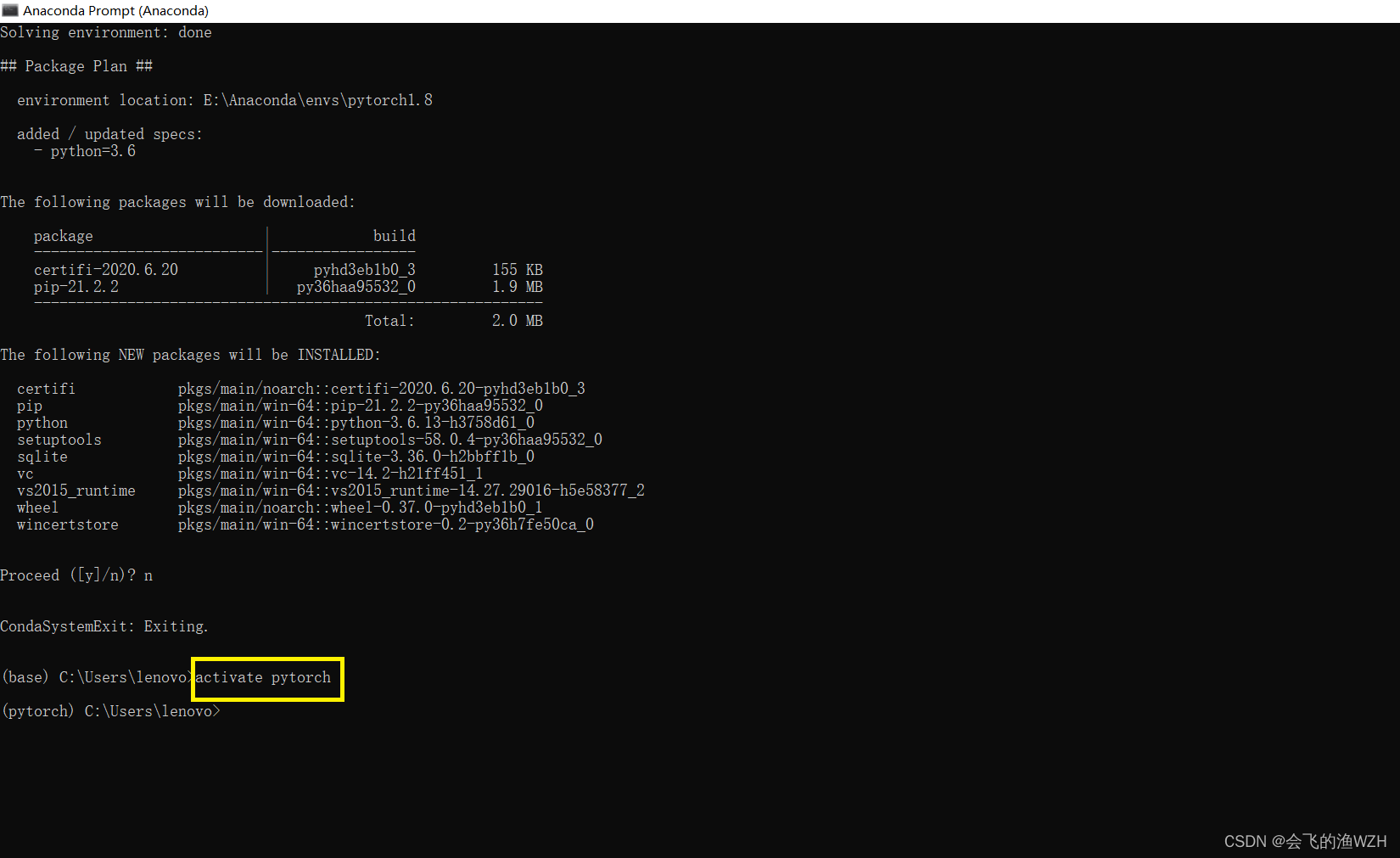Click 'The following packages will be downloaded:' line
1400x858 pixels.
[177, 202]
